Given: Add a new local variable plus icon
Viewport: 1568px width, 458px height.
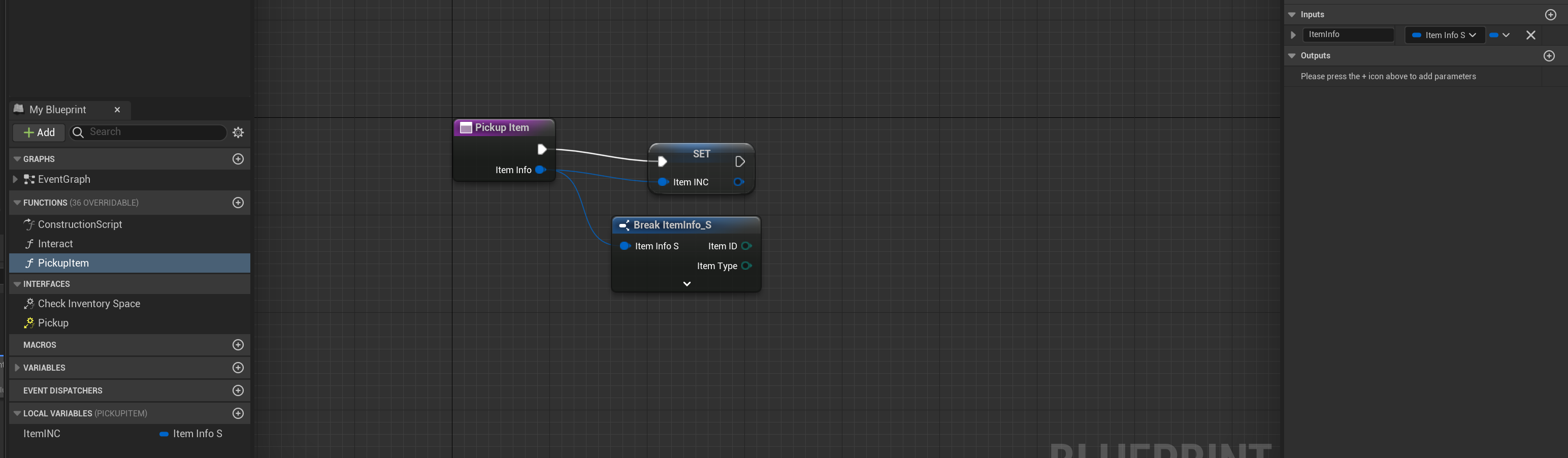Looking at the screenshot, I should pos(238,413).
